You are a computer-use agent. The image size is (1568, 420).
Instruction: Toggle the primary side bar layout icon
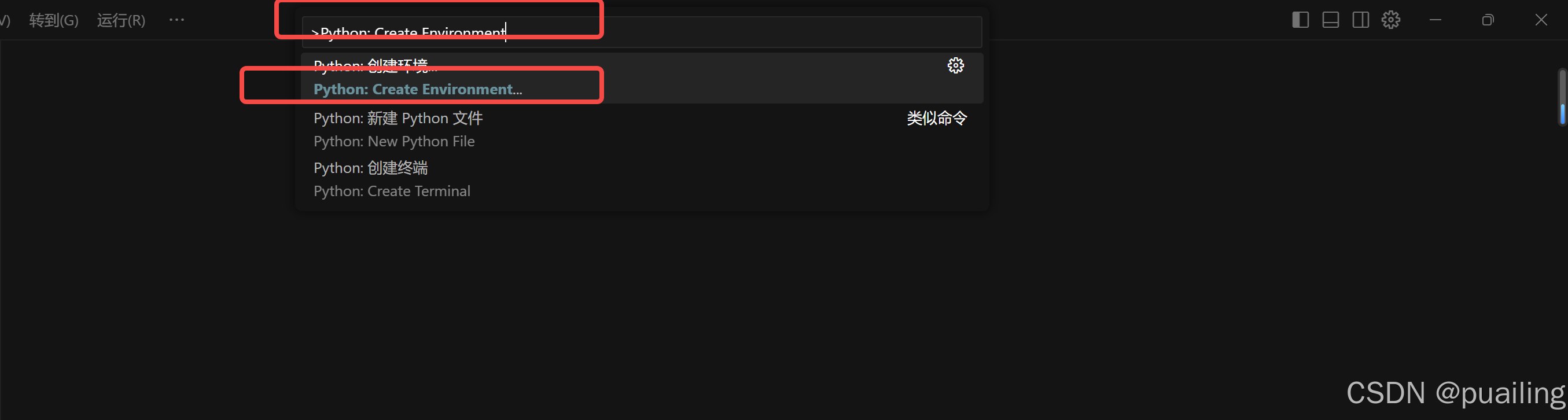(1300, 20)
